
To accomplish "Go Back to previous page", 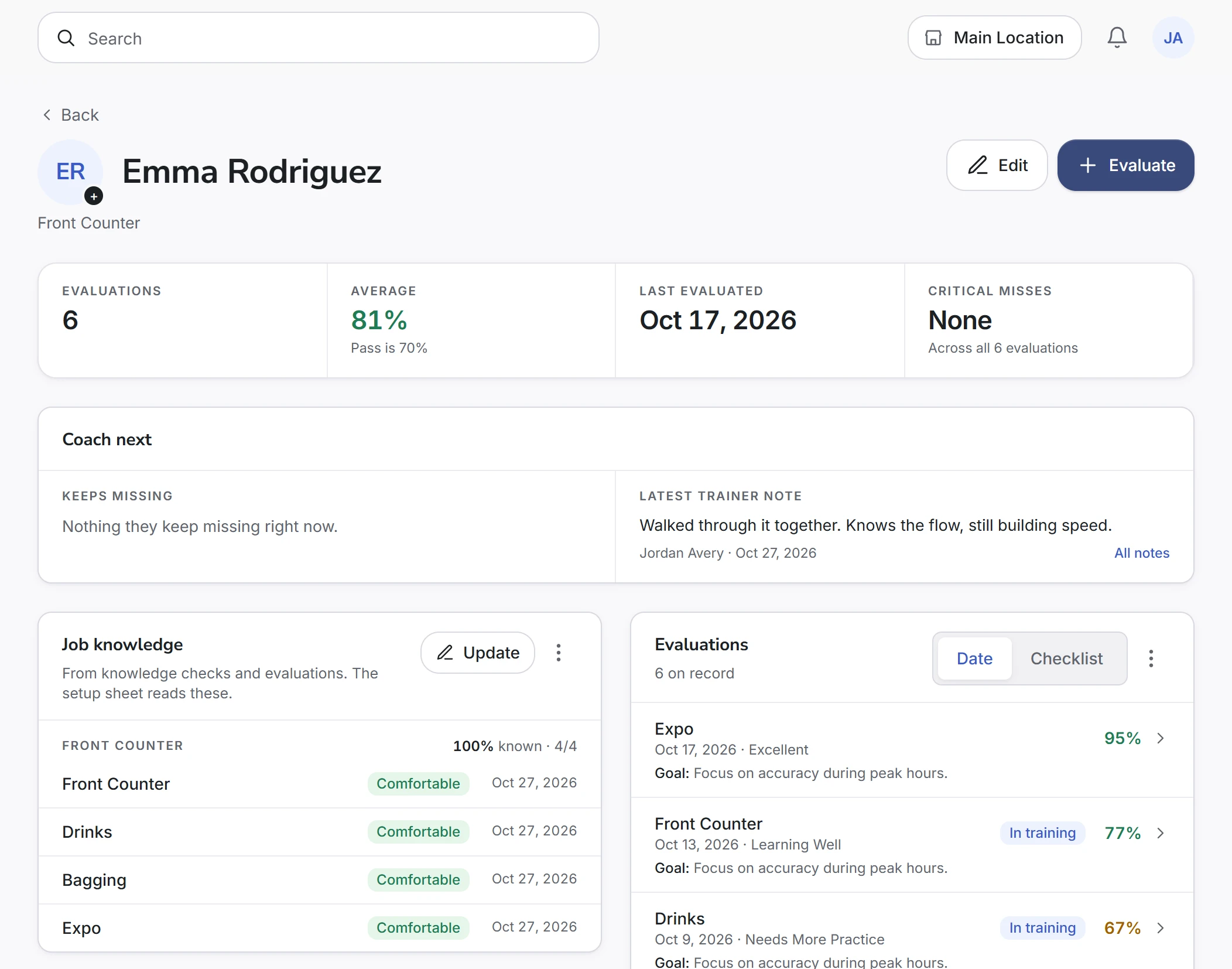I will (x=71, y=115).
